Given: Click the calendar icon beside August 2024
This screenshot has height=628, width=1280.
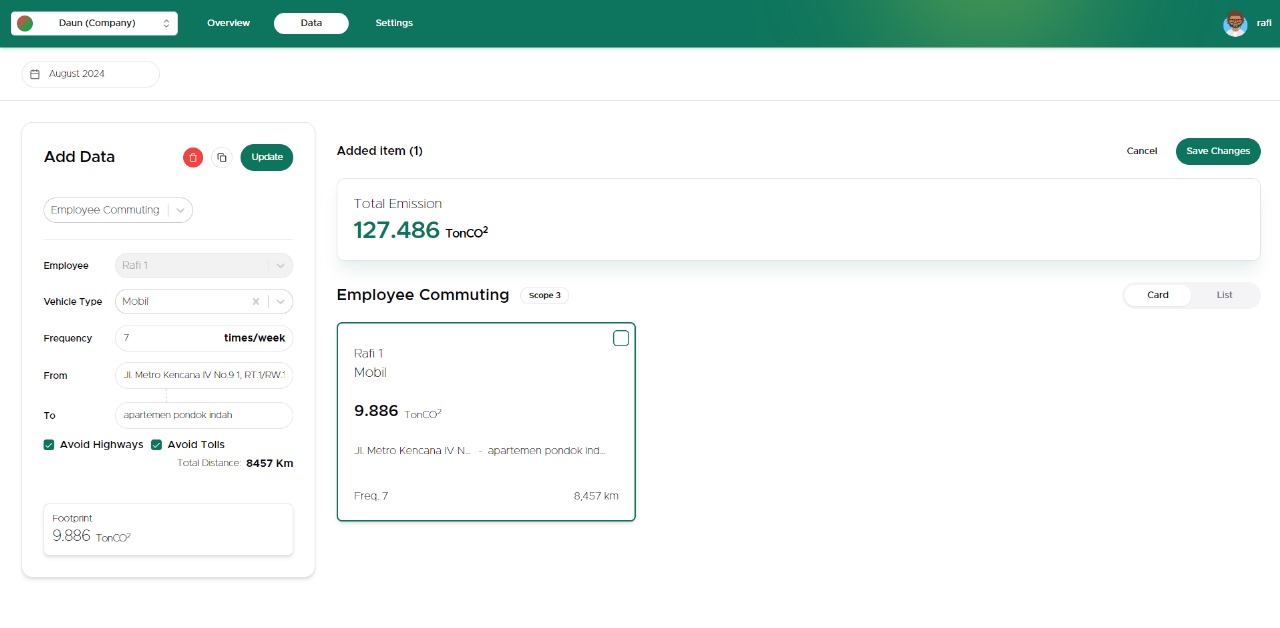Looking at the screenshot, I should pos(35,74).
